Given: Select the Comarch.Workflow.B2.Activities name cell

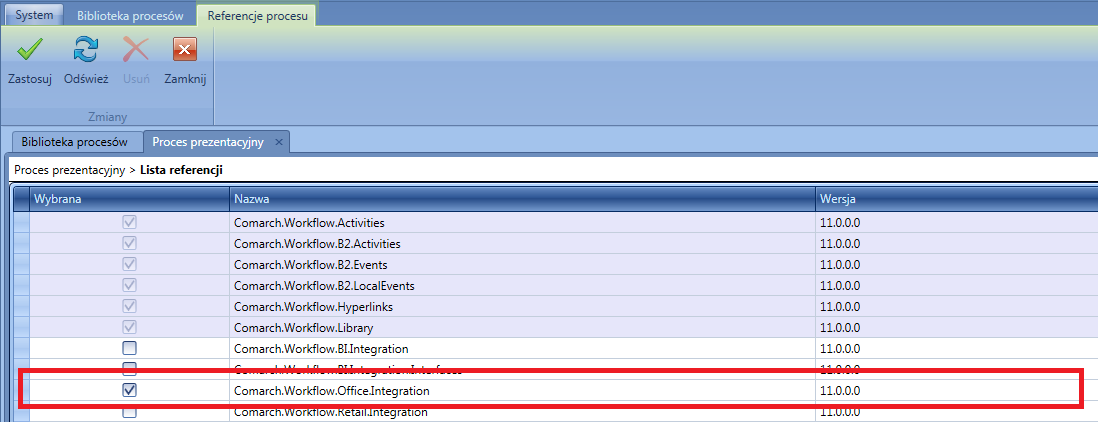Looking at the screenshot, I should (522, 244).
